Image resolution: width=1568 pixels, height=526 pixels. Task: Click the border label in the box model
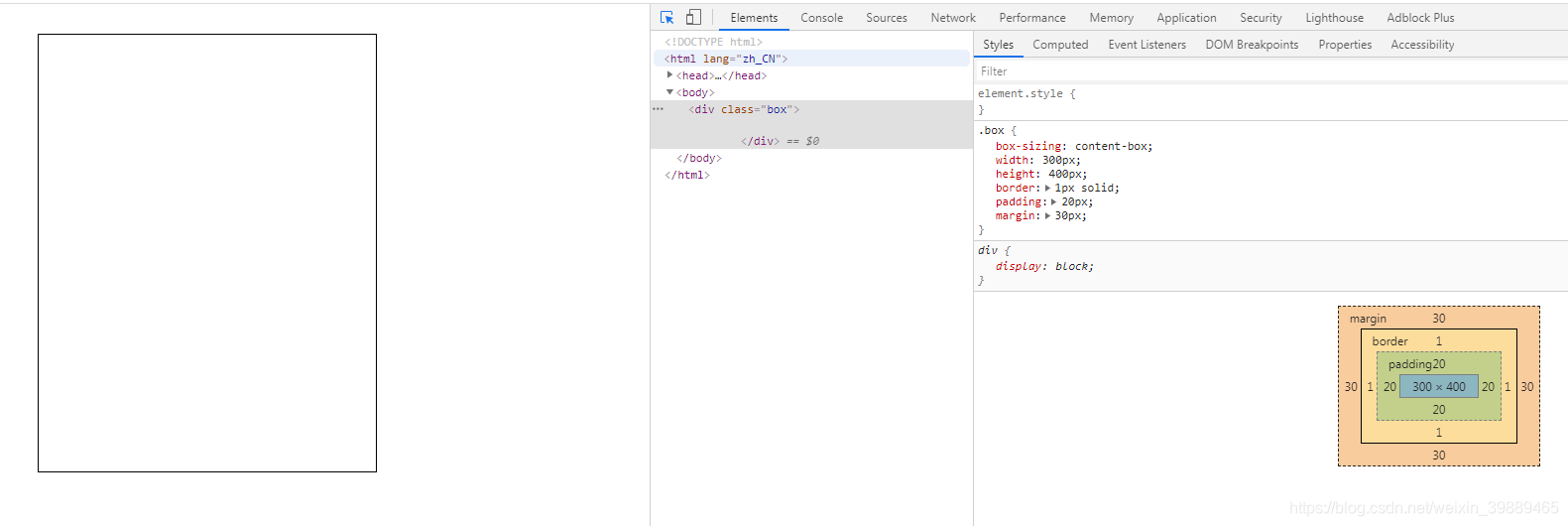[1389, 341]
